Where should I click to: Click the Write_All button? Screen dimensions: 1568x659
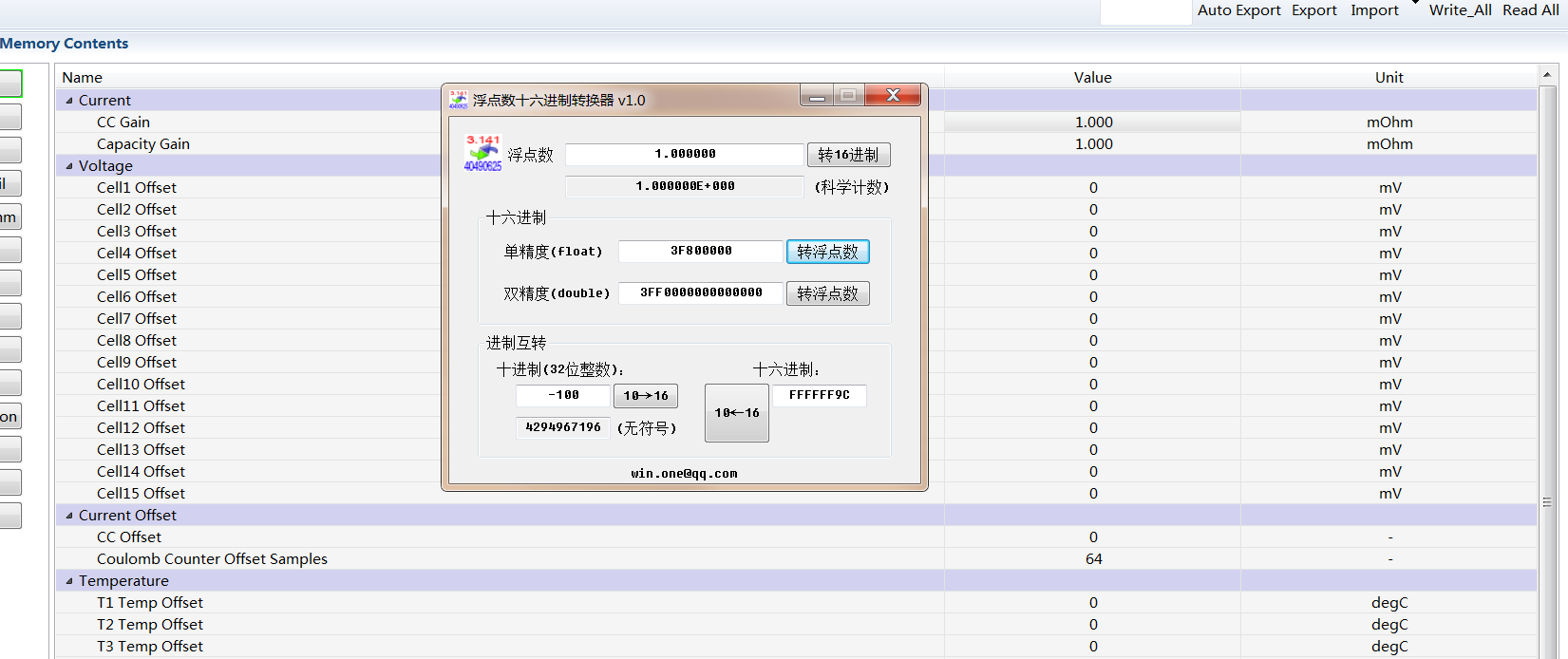(1460, 10)
